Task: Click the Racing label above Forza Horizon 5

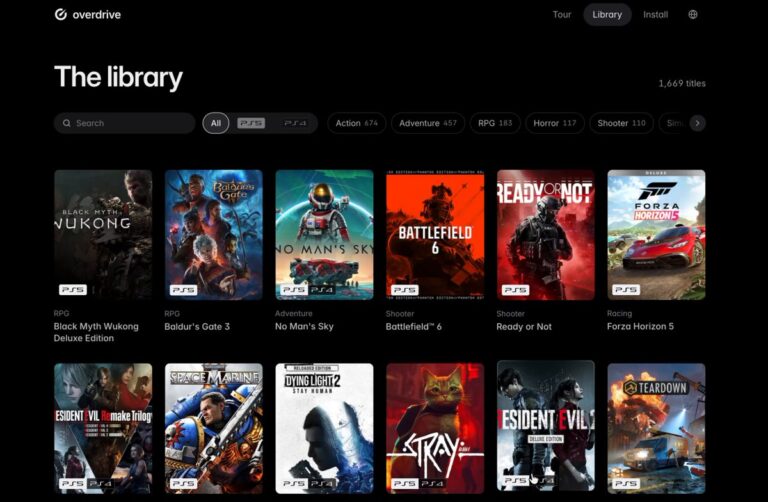Action: (619, 313)
